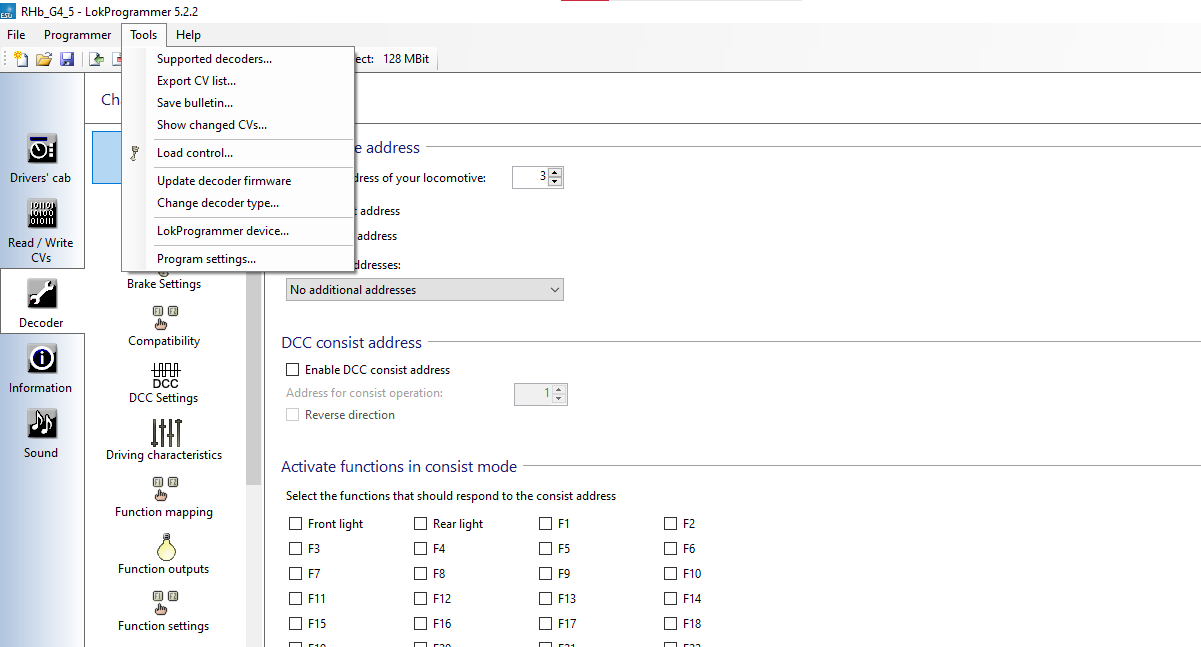Viewport: 1201px width, 647px height.
Task: Open the Read / Write CVs panel
Action: tap(41, 231)
